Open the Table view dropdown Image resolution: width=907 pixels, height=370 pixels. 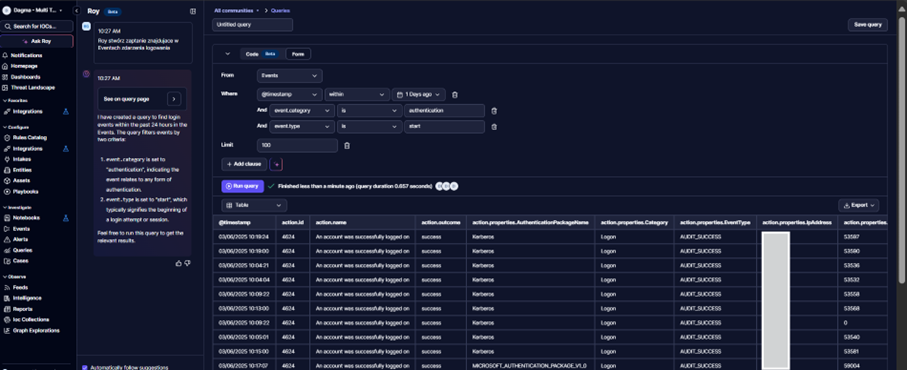254,205
